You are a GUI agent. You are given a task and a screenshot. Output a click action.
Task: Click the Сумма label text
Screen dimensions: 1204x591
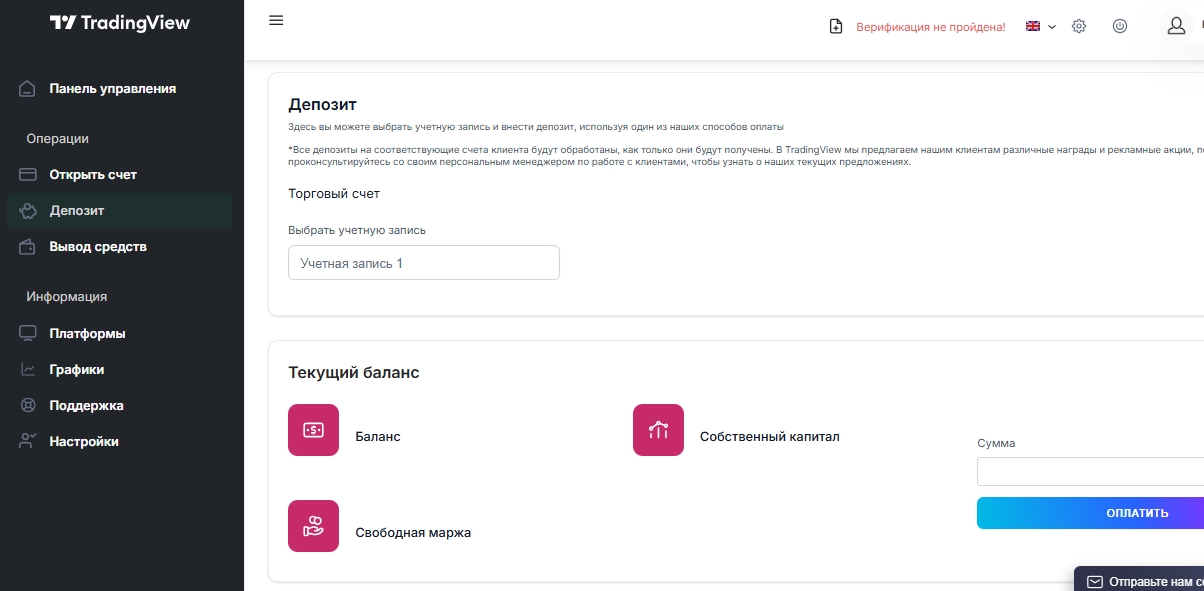point(996,443)
